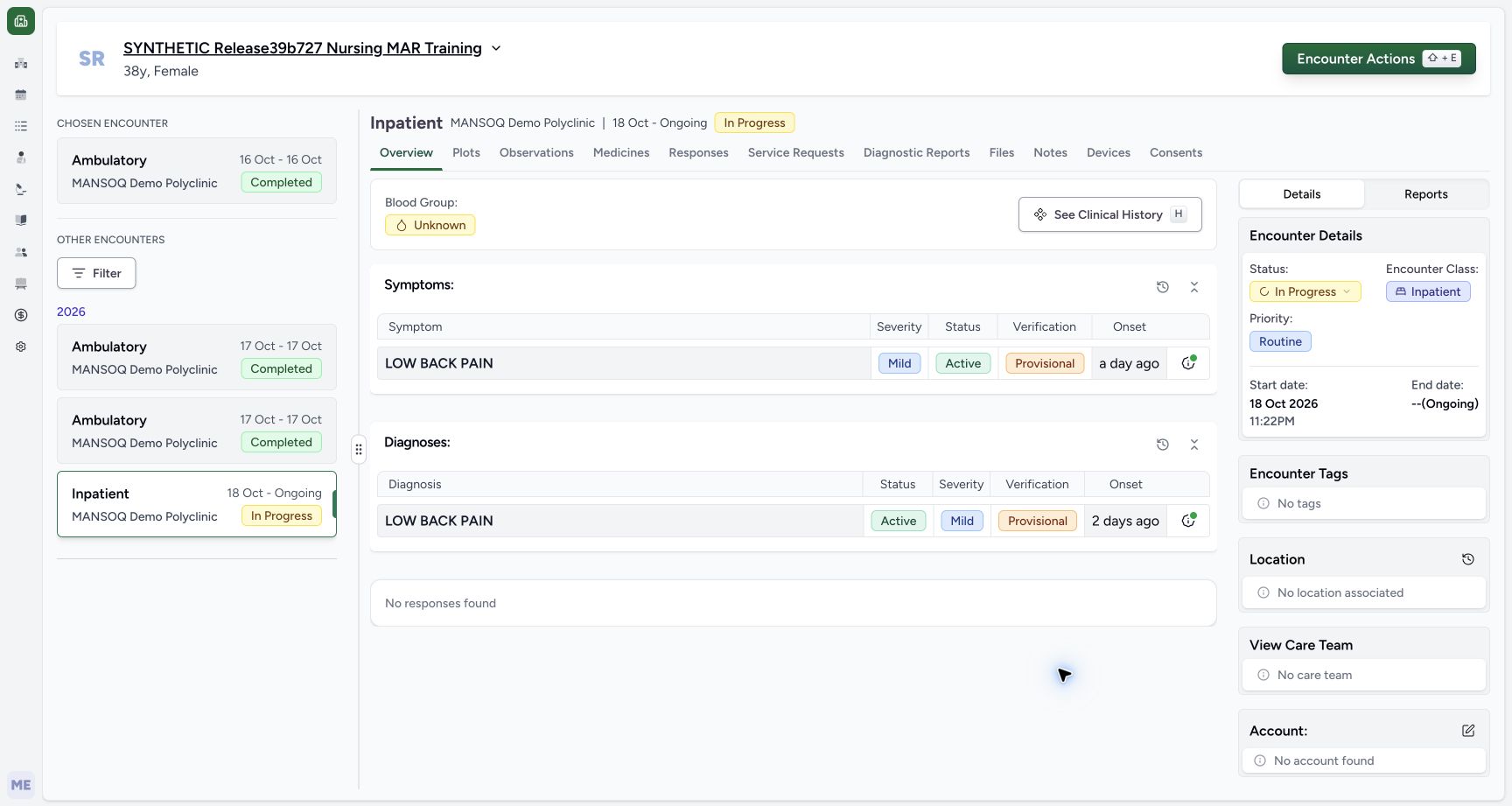The image size is (1512, 806).
Task: Update LOW BACK PAIN symptom row icon
Action: pyautogui.click(x=1188, y=363)
